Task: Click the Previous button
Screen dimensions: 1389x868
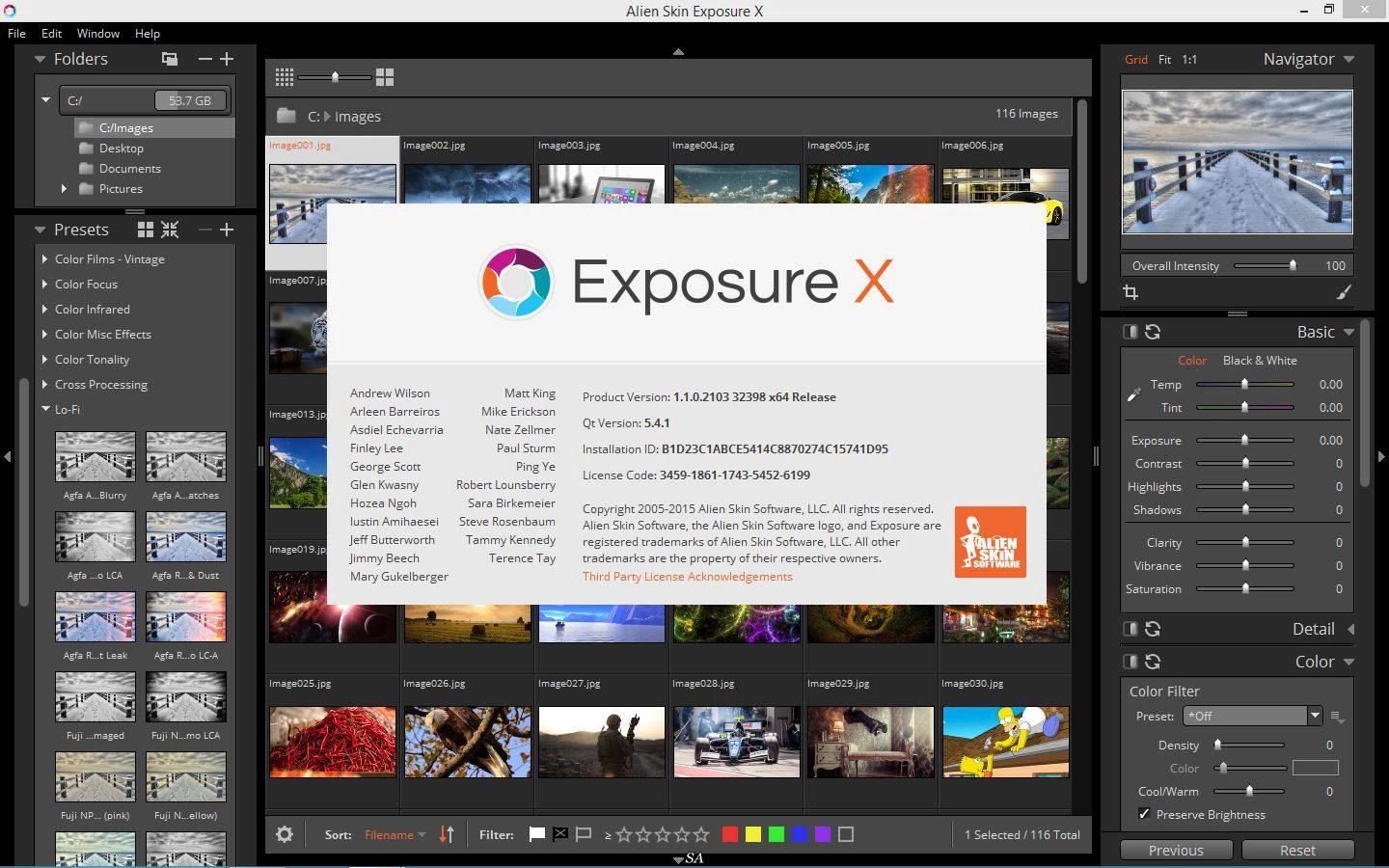Action: 1176,850
